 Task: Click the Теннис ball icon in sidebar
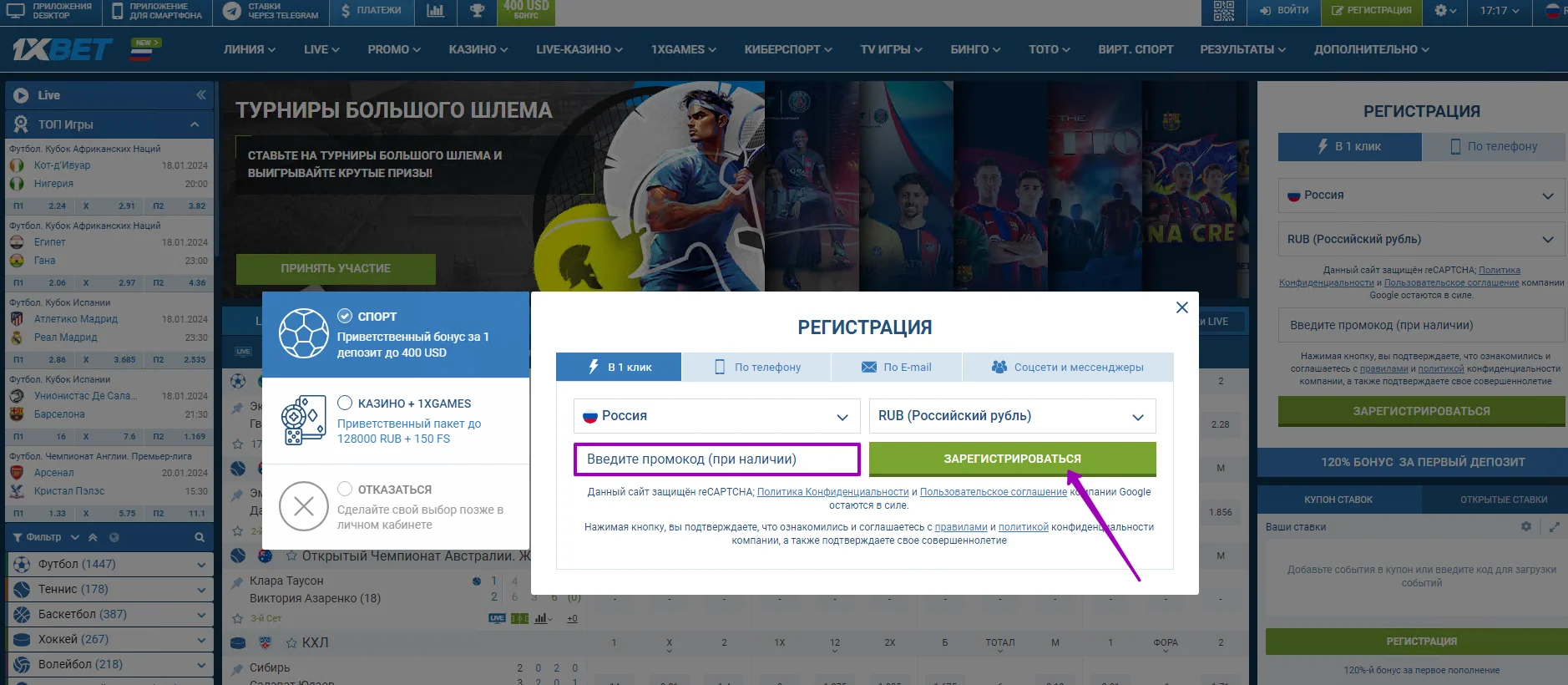point(22,590)
